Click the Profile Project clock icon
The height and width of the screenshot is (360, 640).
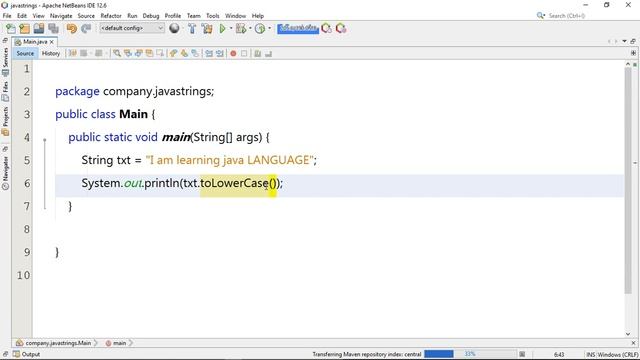coord(260,29)
